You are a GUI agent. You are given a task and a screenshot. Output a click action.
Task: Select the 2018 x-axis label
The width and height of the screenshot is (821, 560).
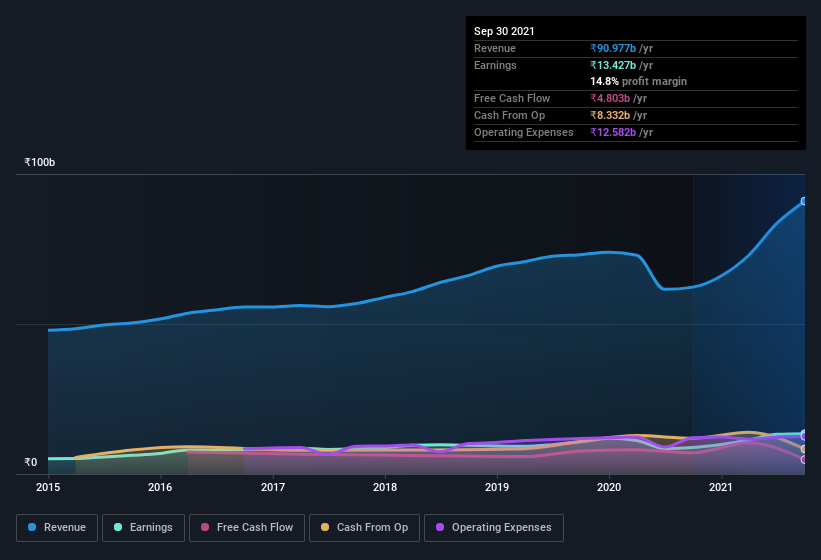point(385,487)
